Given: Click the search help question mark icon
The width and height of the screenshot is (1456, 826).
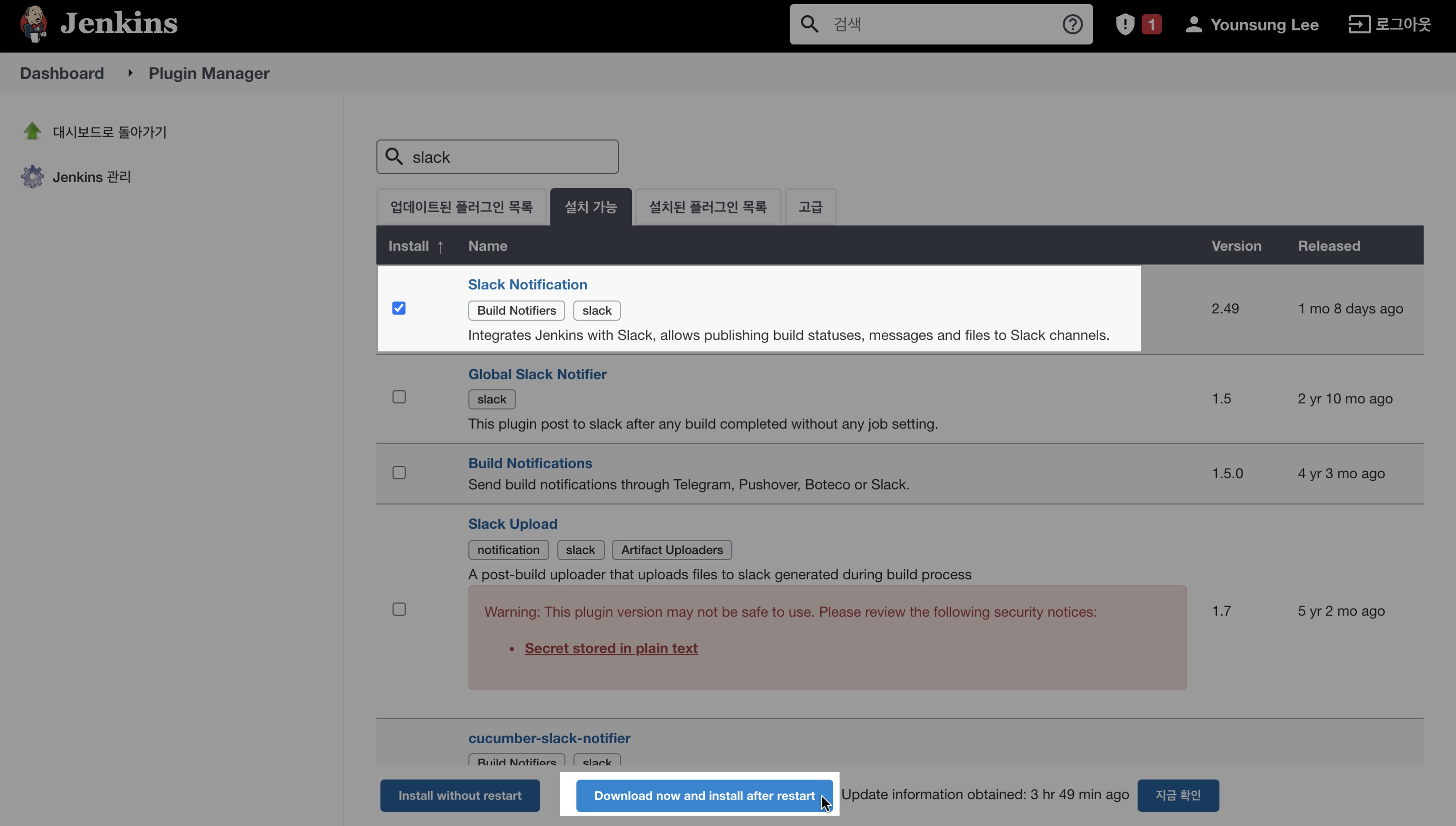Looking at the screenshot, I should 1072,24.
